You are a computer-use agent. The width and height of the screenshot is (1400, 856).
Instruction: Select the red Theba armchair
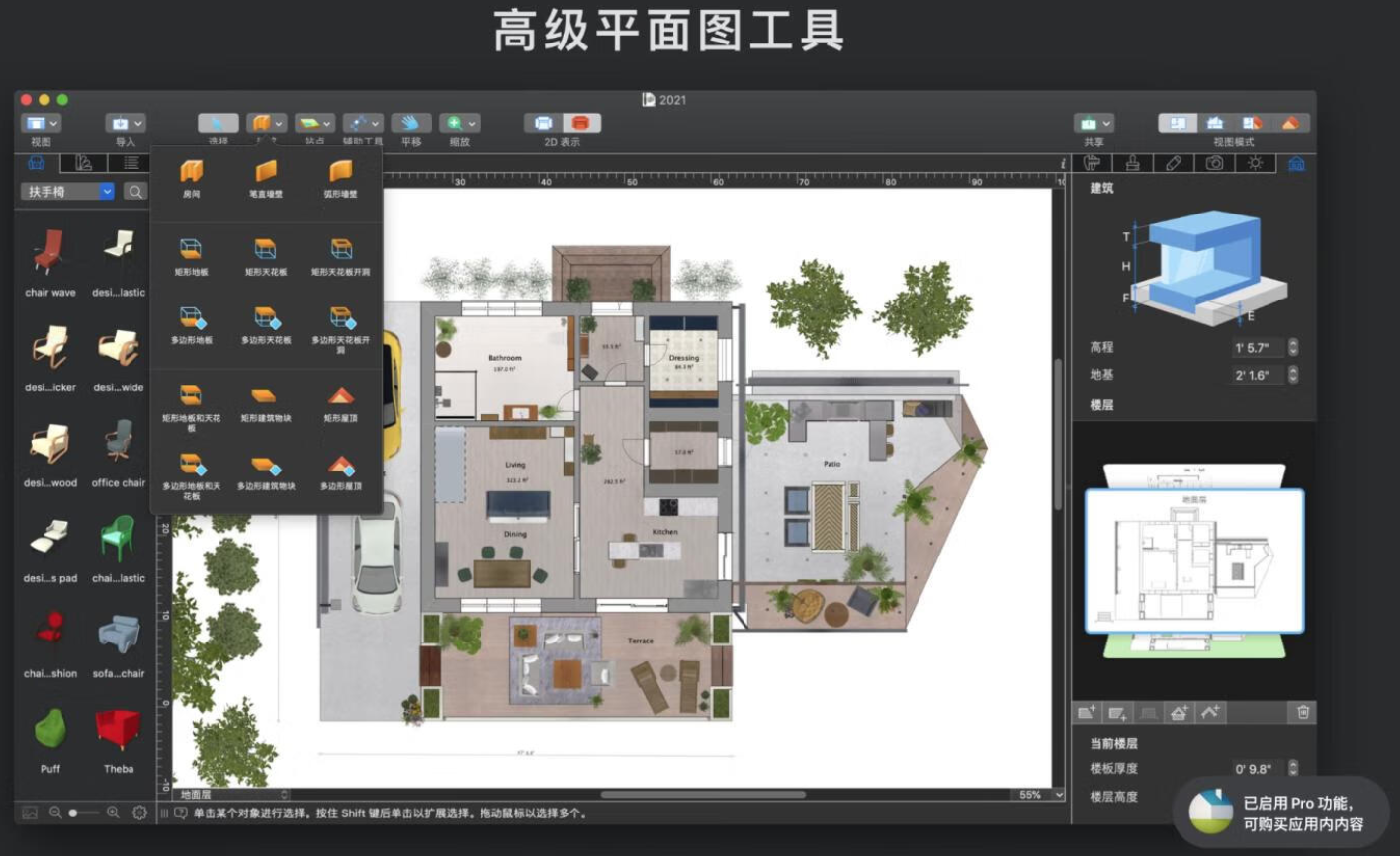[x=119, y=738]
